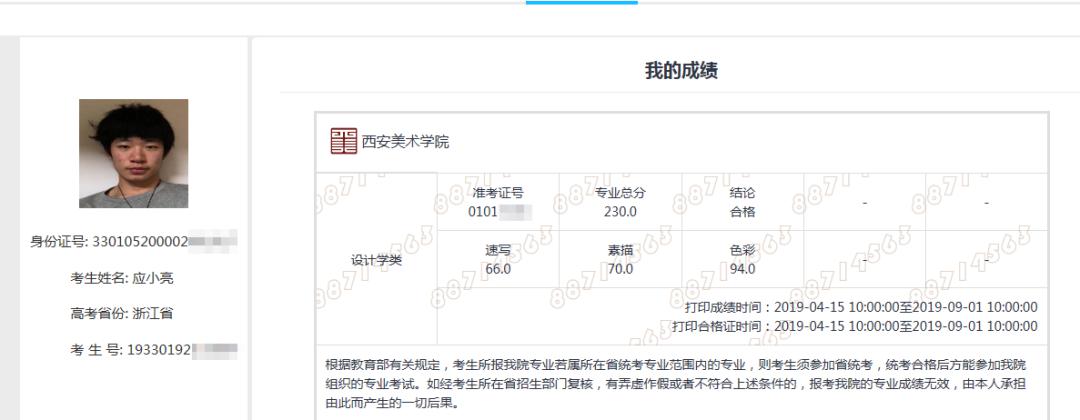Select the 西安美术学院 school name
The image size is (1080, 420).
pos(406,143)
